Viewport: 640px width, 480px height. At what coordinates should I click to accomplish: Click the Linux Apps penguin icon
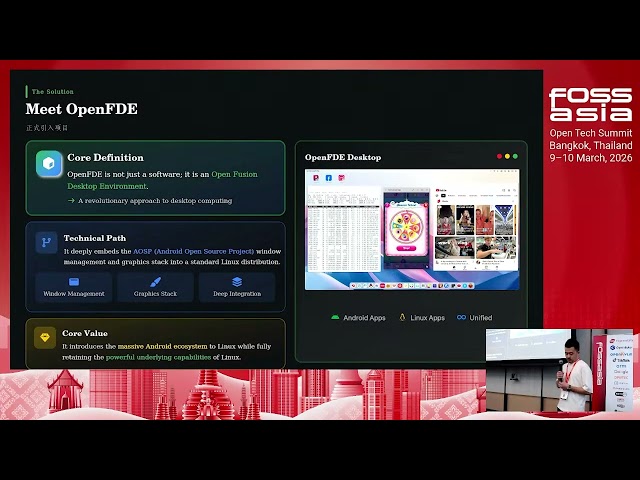point(402,317)
